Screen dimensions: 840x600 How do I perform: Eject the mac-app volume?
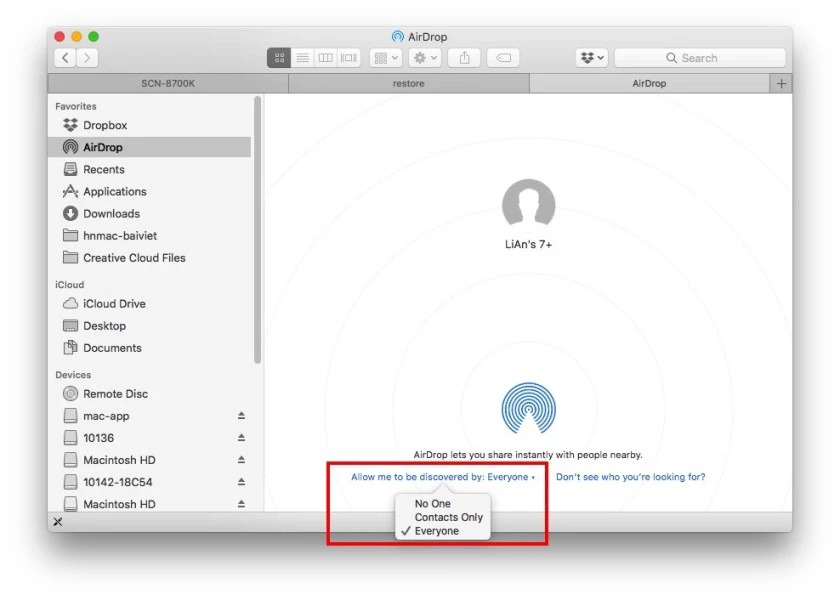(241, 416)
